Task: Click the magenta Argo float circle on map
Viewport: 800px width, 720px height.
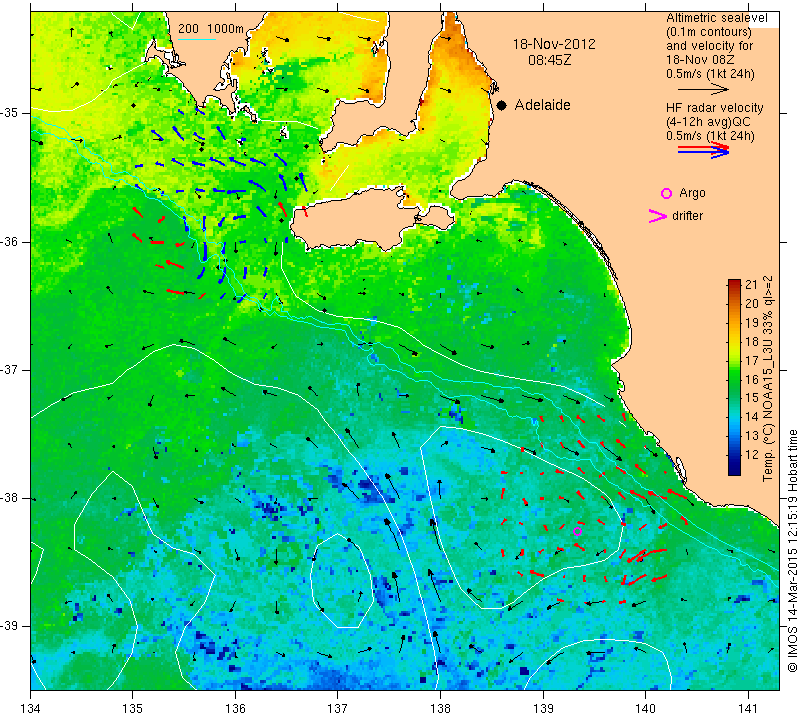Action: 578,531
